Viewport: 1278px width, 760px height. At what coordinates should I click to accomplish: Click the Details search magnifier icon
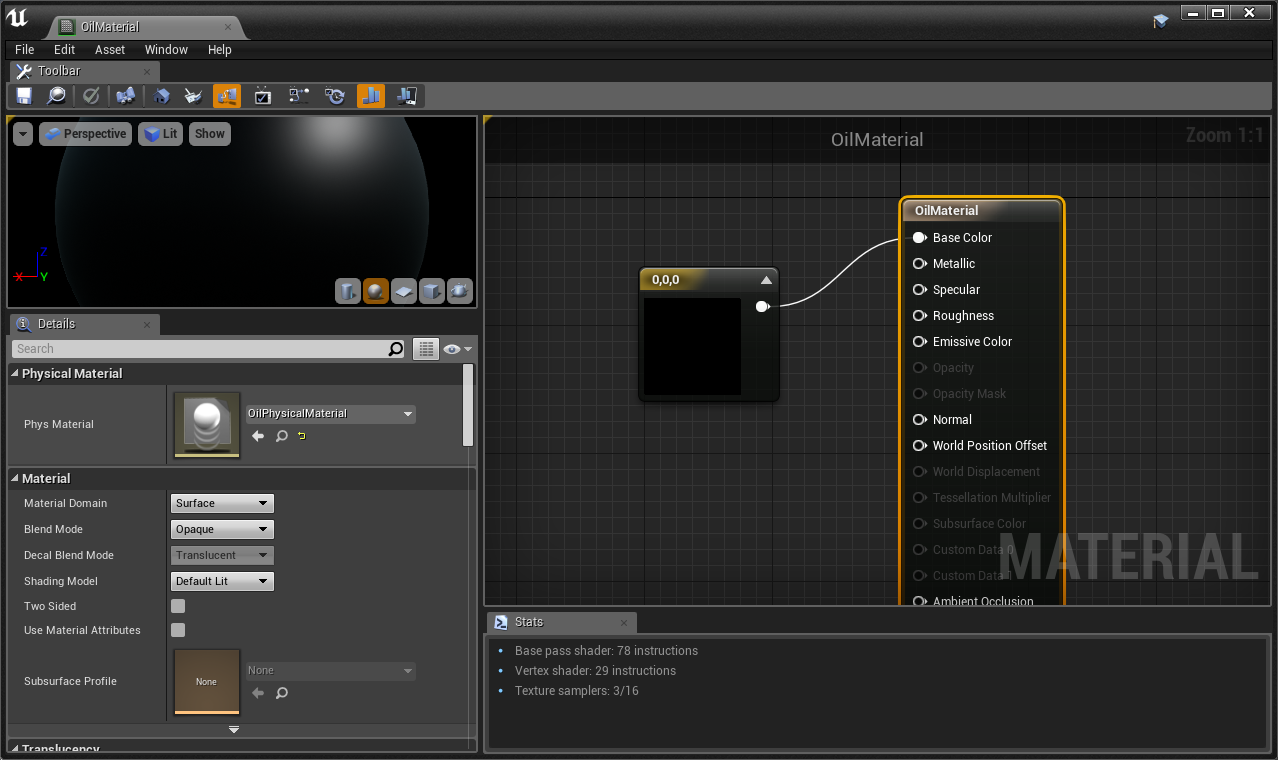pyautogui.click(x=396, y=349)
